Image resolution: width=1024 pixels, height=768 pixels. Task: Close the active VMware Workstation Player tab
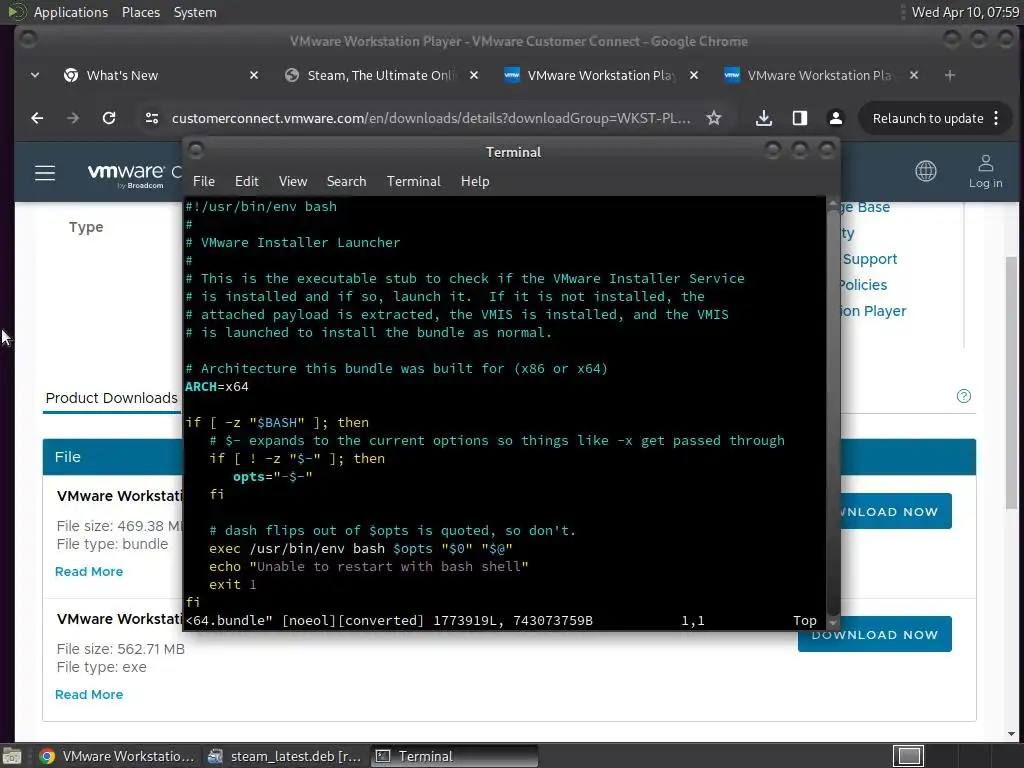point(694,75)
